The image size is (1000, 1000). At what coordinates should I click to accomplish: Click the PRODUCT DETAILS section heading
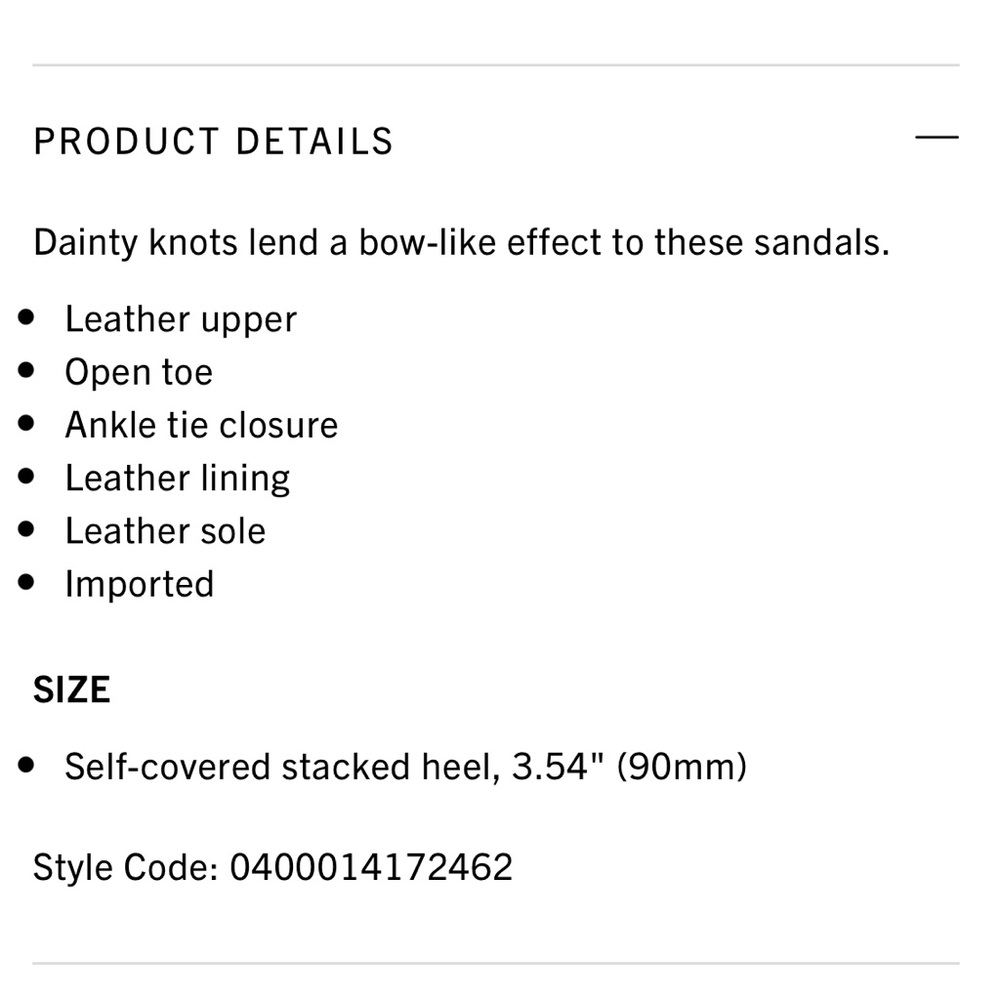pyautogui.click(x=214, y=141)
